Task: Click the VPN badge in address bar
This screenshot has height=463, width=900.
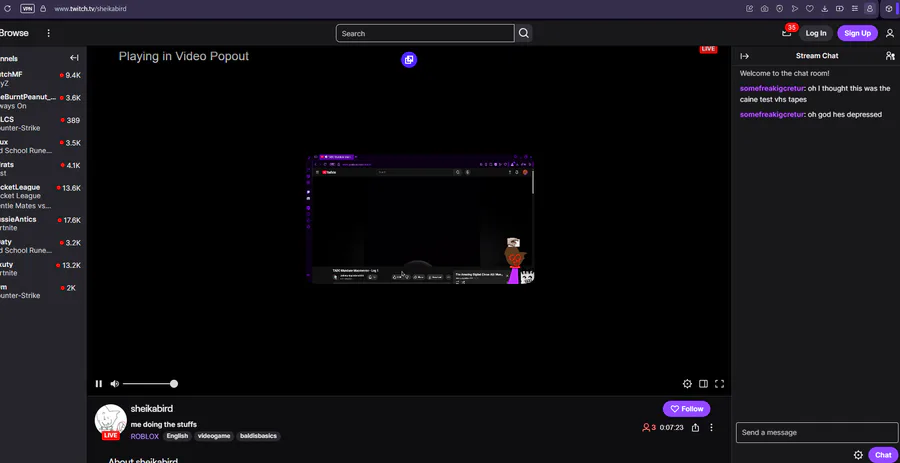Action: (27, 9)
